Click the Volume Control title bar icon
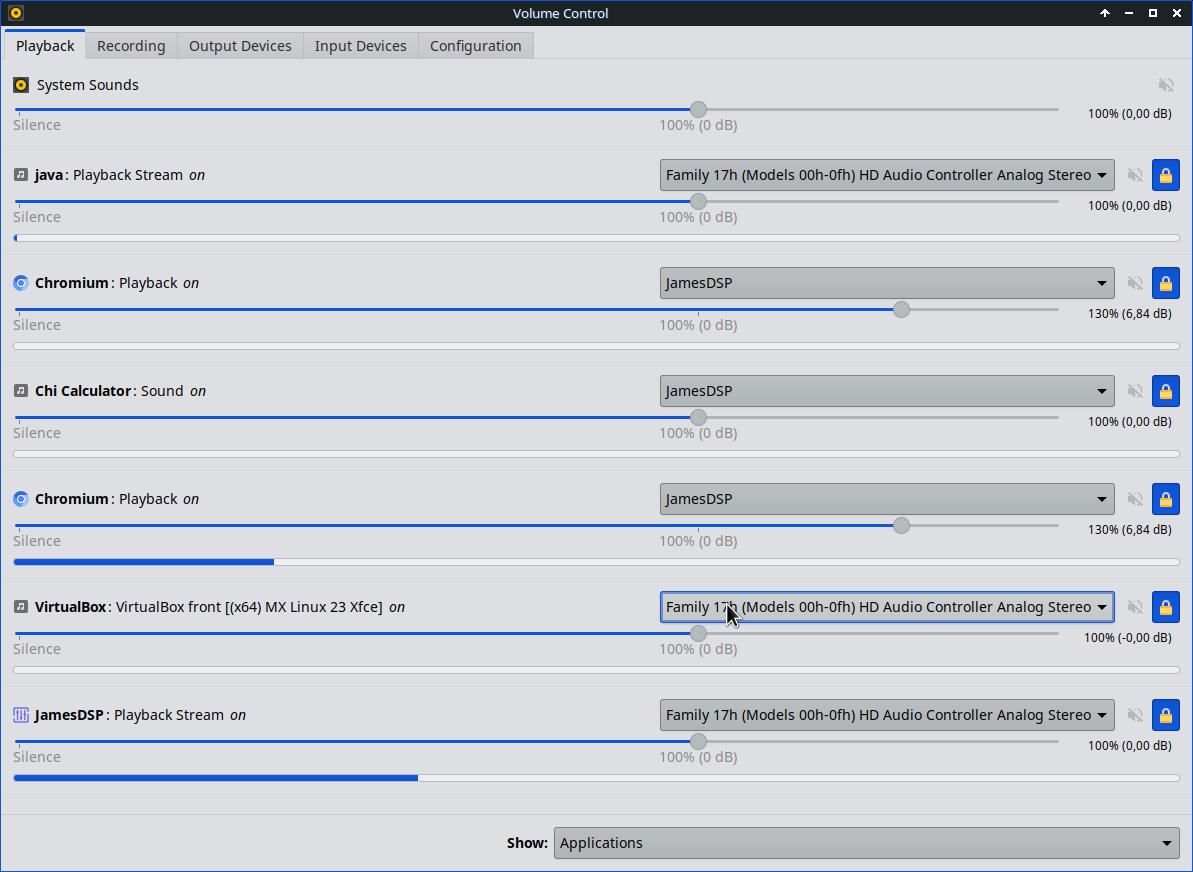The image size is (1193, 872). 15,13
